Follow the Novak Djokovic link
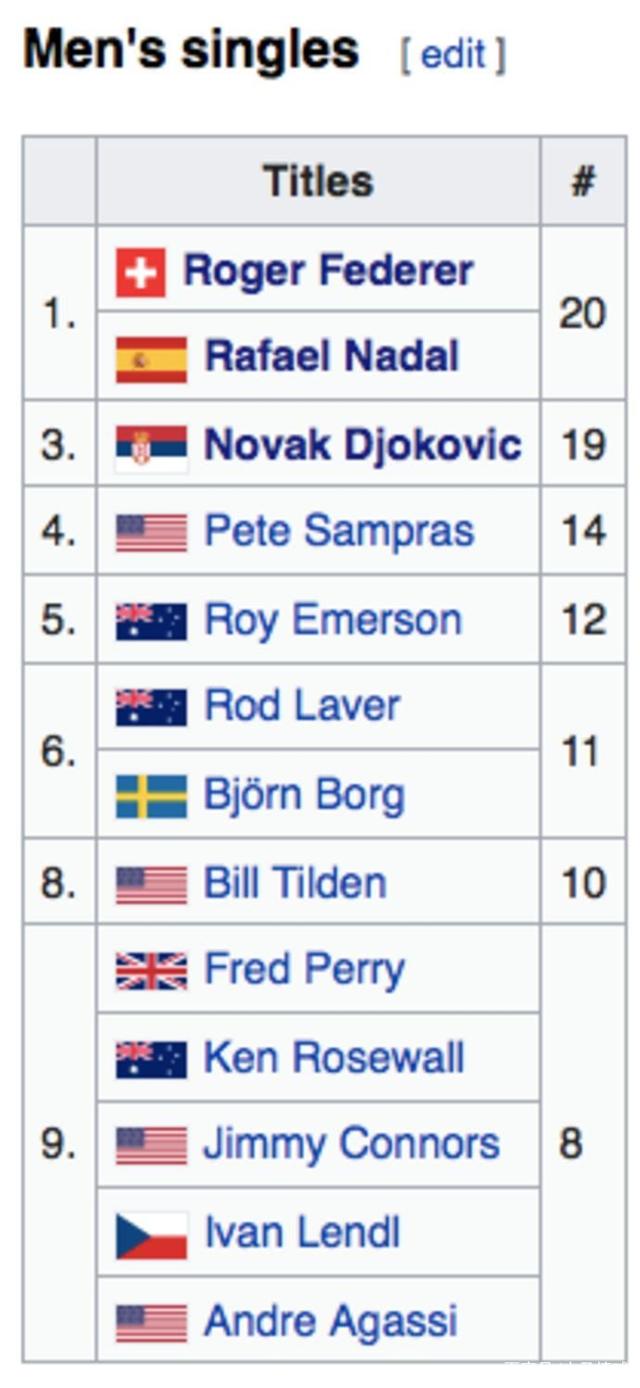 pyautogui.click(x=362, y=445)
